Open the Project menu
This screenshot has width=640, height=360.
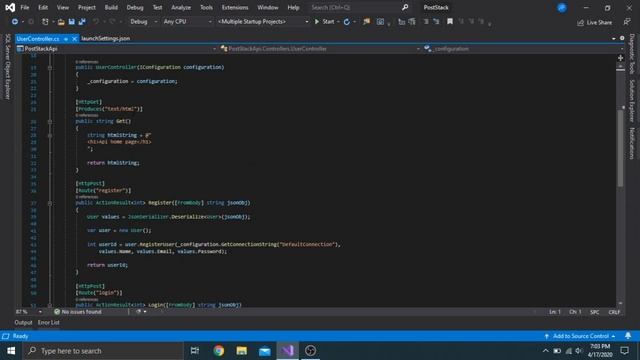(87, 7)
